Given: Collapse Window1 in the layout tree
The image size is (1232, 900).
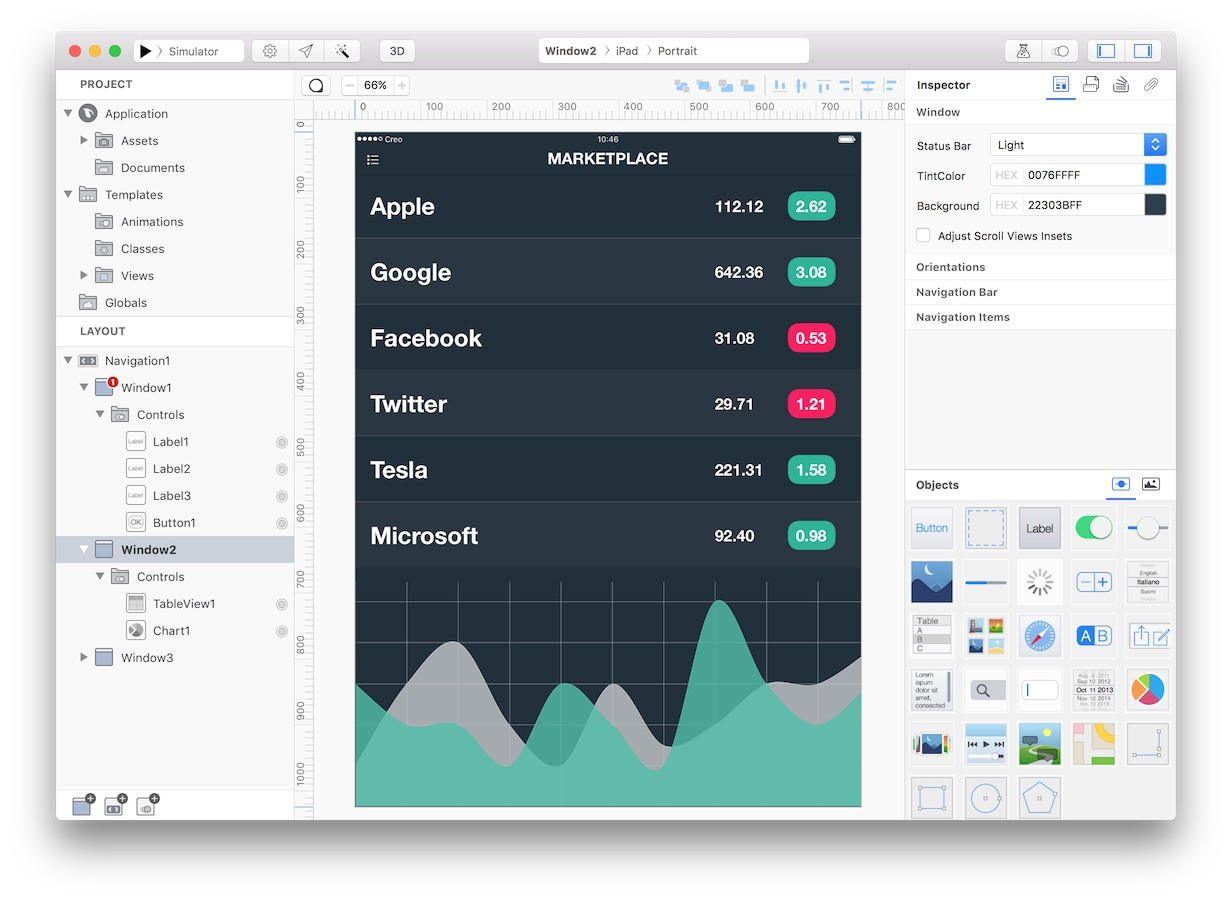Looking at the screenshot, I should click(84, 387).
